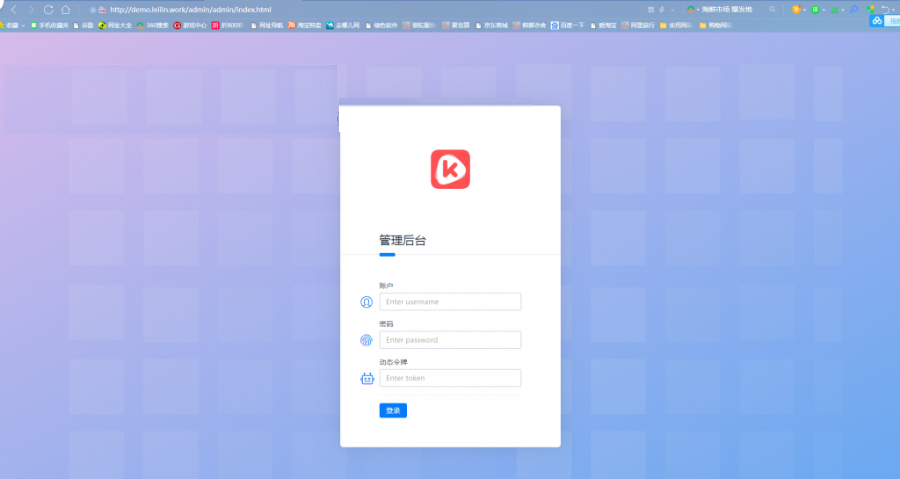Image resolution: width=900 pixels, height=479 pixels.
Task: Open the 游戏中心 bookmark
Action: 190,25
